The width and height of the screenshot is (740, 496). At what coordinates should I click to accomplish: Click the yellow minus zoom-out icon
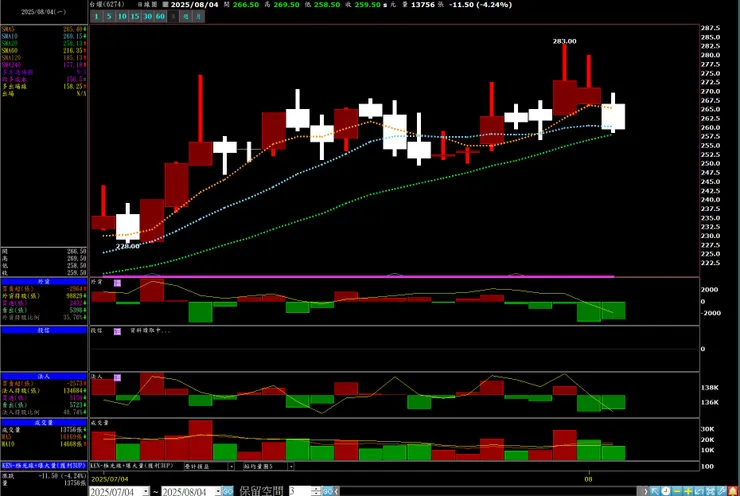(677, 491)
